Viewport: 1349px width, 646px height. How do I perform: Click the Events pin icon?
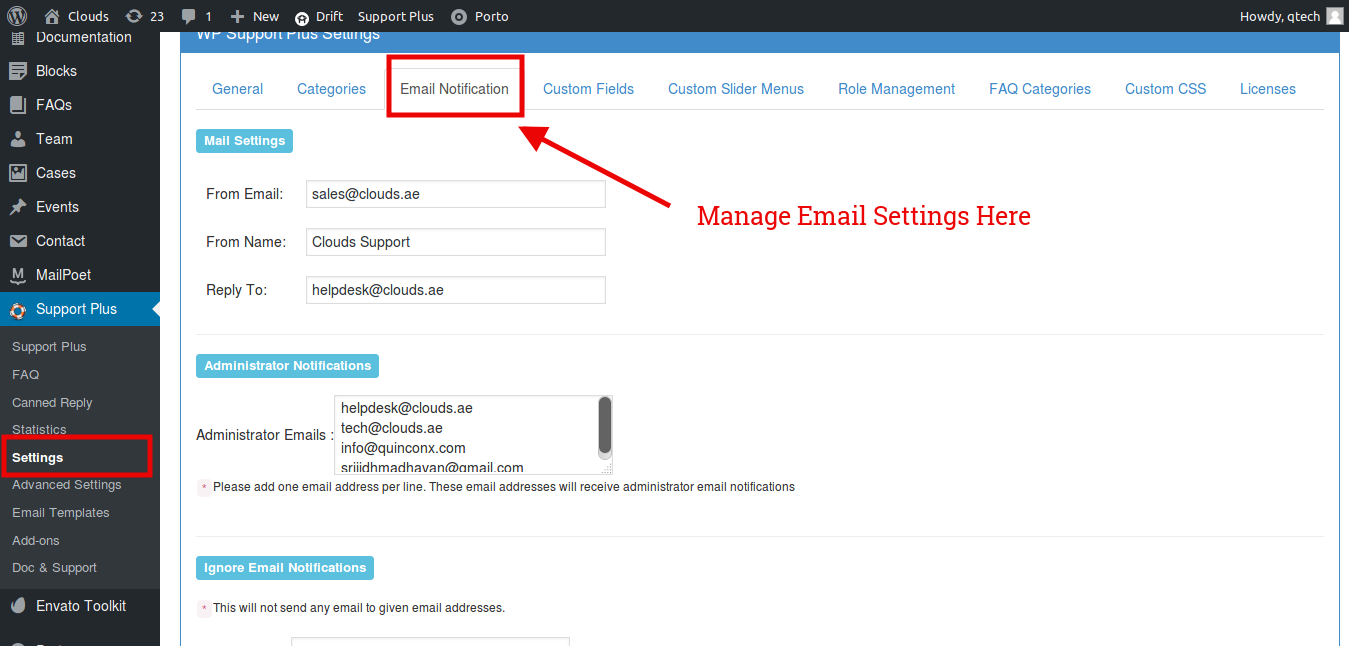18,207
